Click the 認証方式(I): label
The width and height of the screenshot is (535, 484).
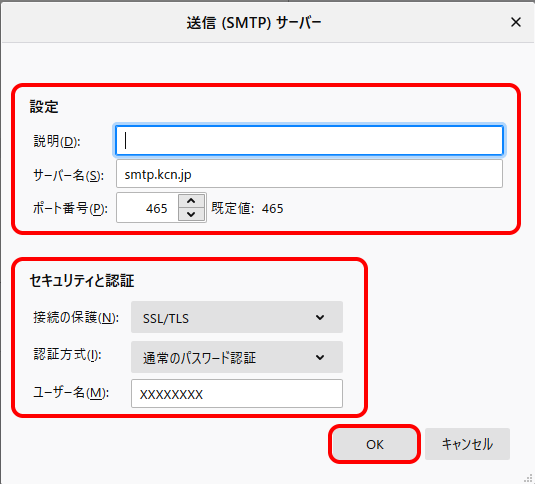[67, 354]
